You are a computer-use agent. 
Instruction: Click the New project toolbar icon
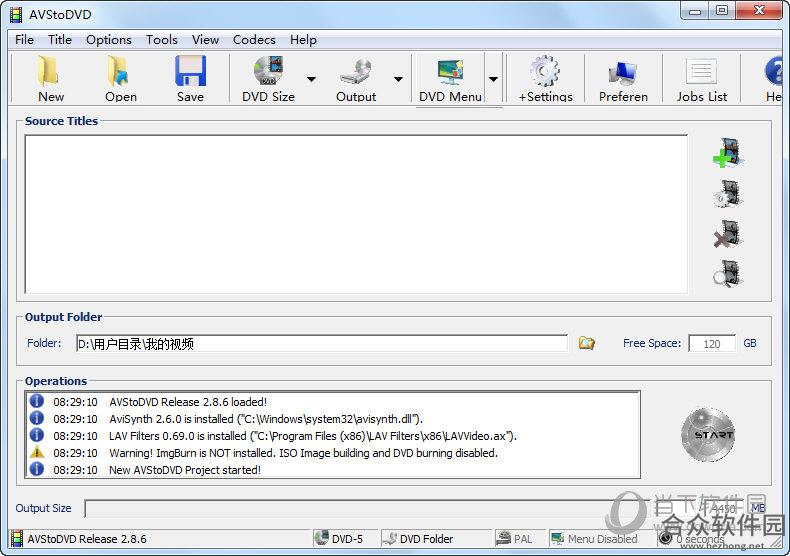(50, 78)
